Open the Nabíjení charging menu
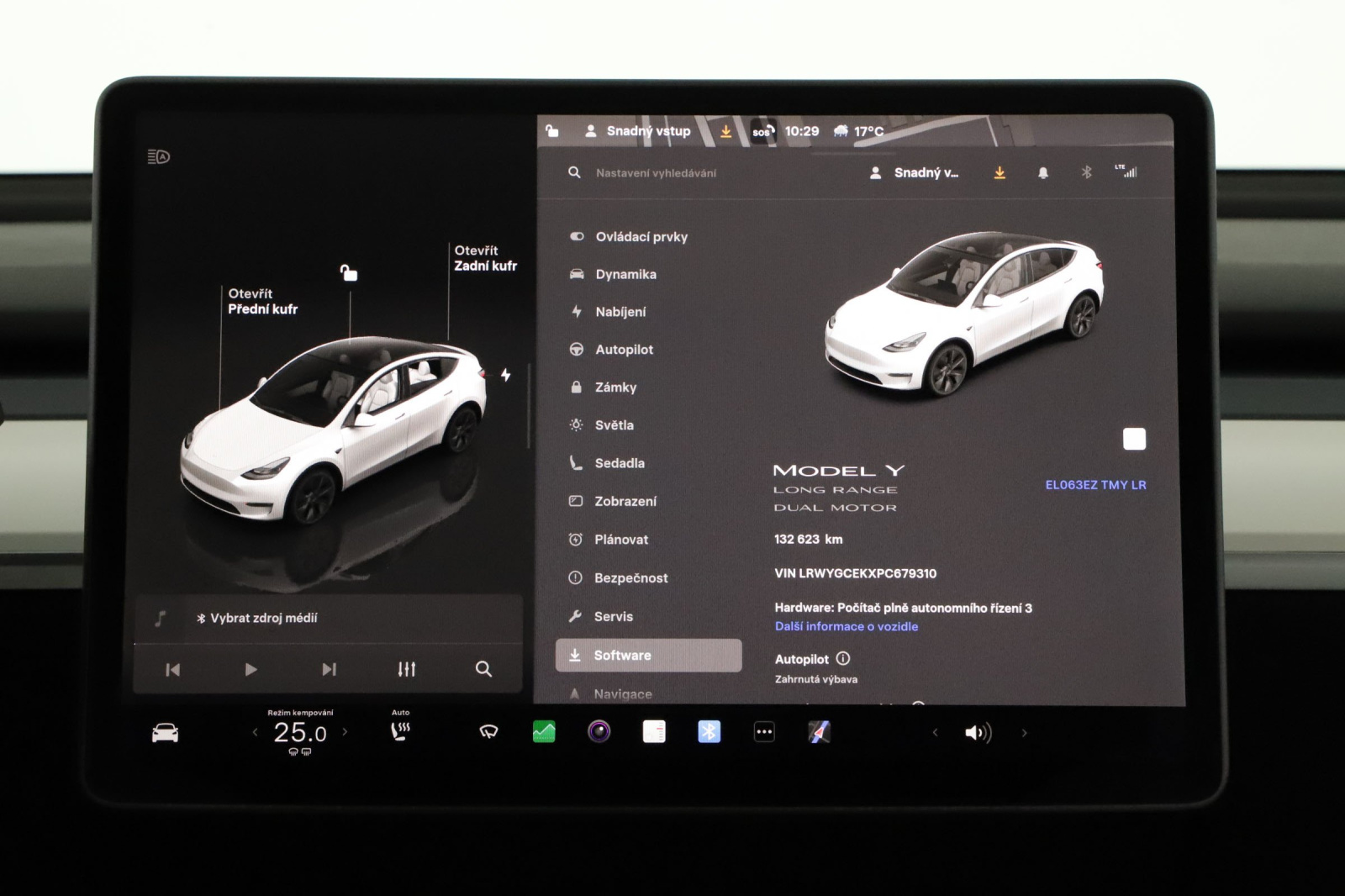Screen dimensions: 1345x896 620,312
